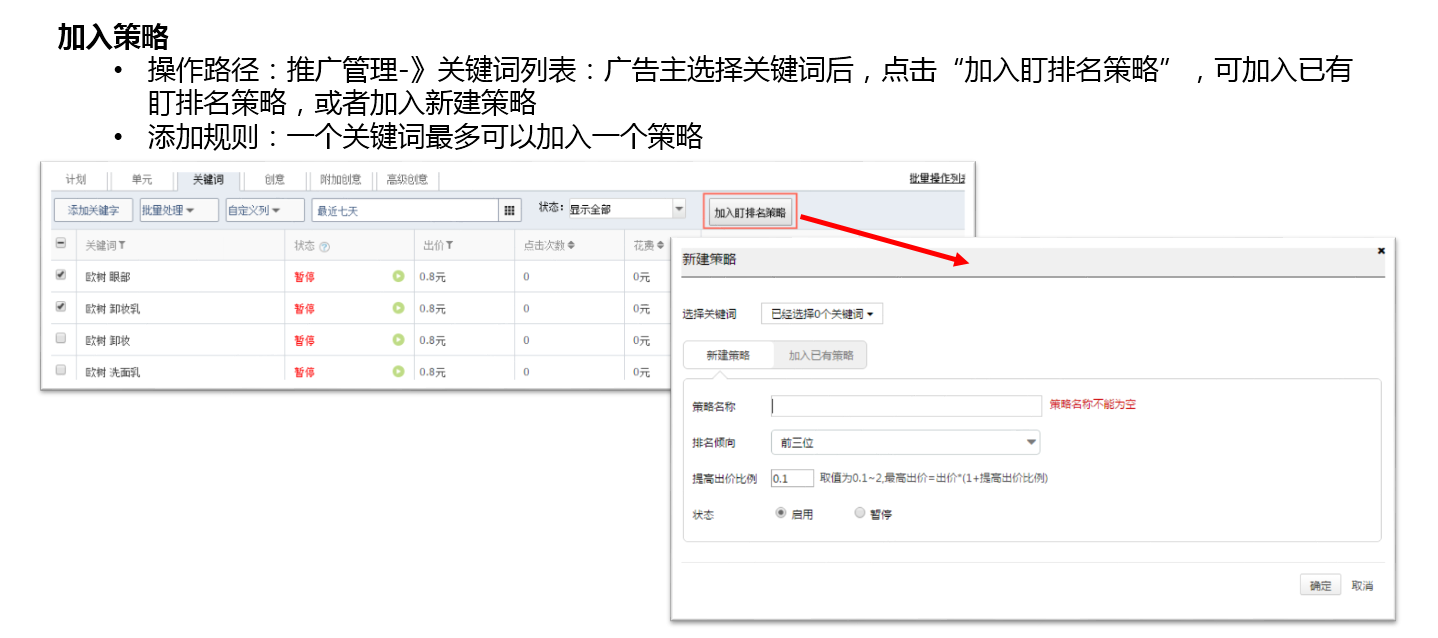Click the green play icon for 欧树 洗面乳

(x=398, y=371)
